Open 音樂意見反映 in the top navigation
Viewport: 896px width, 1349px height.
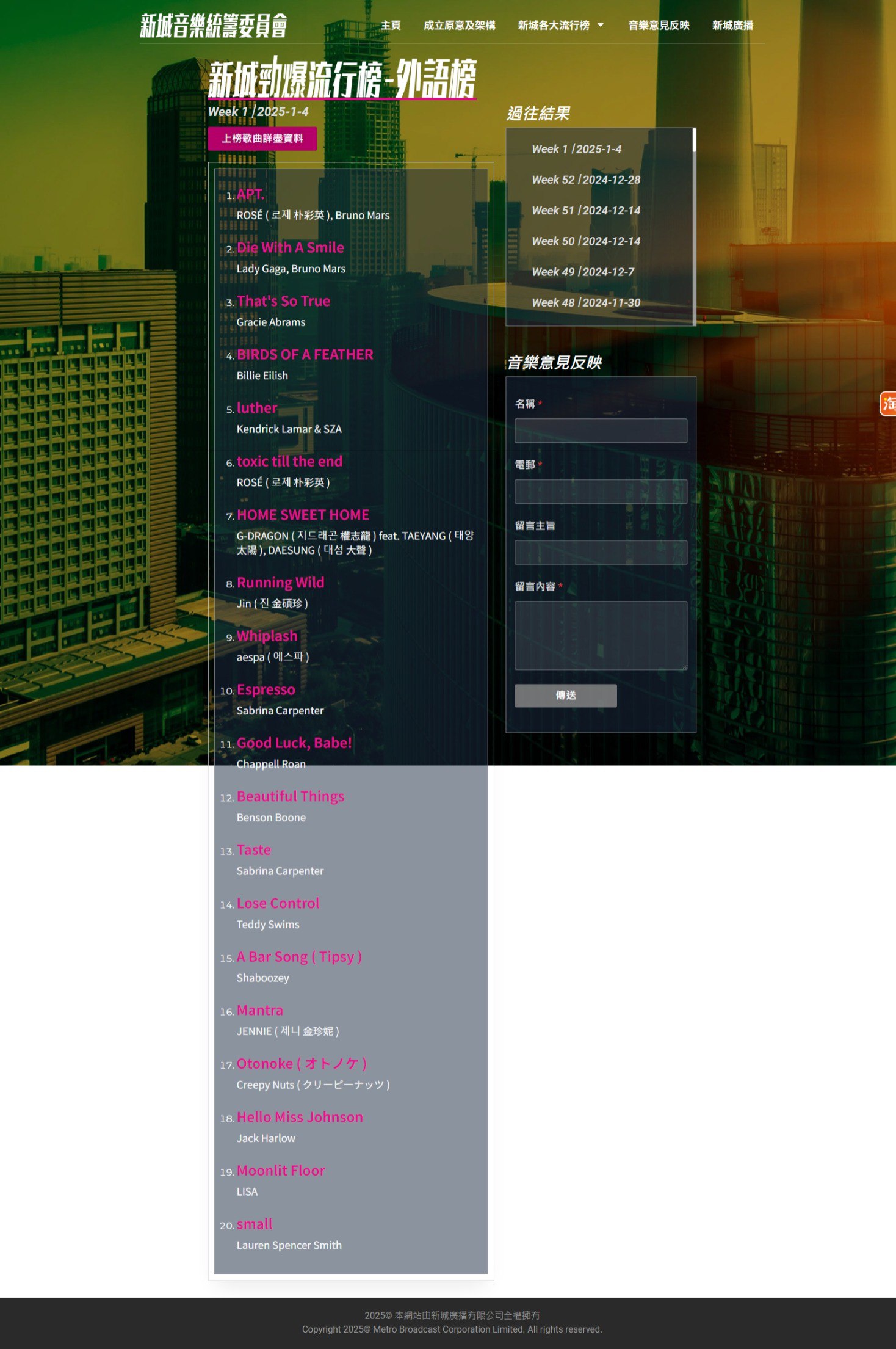coord(659,26)
